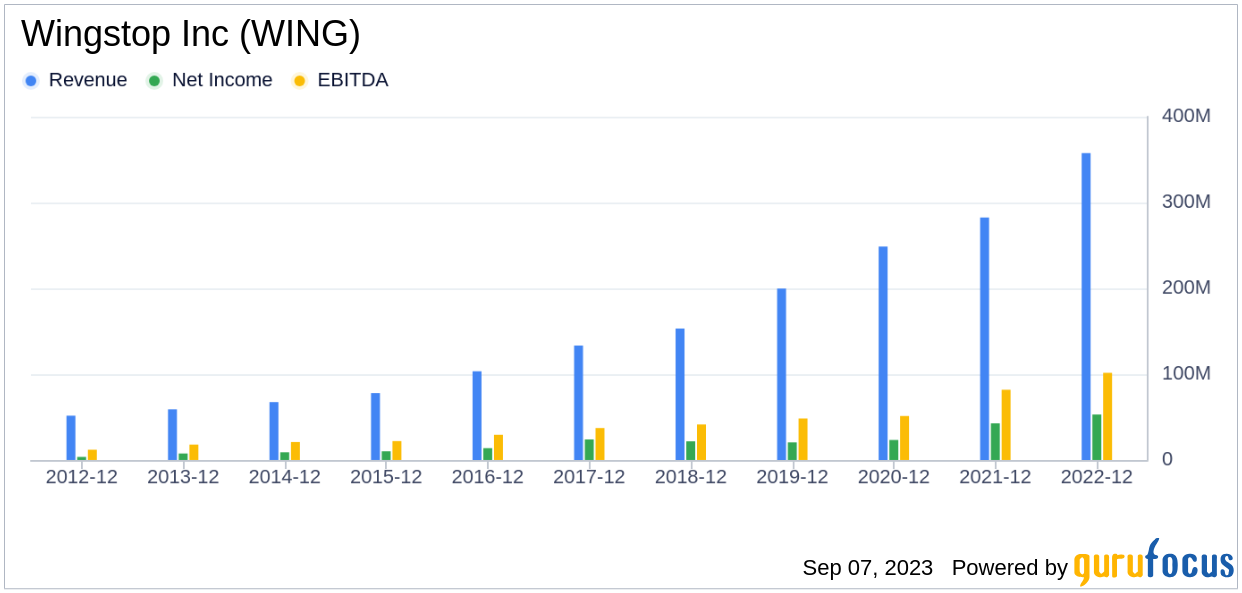
Task: Select the 2012-12 blue Revenue bar
Action: coord(71,438)
